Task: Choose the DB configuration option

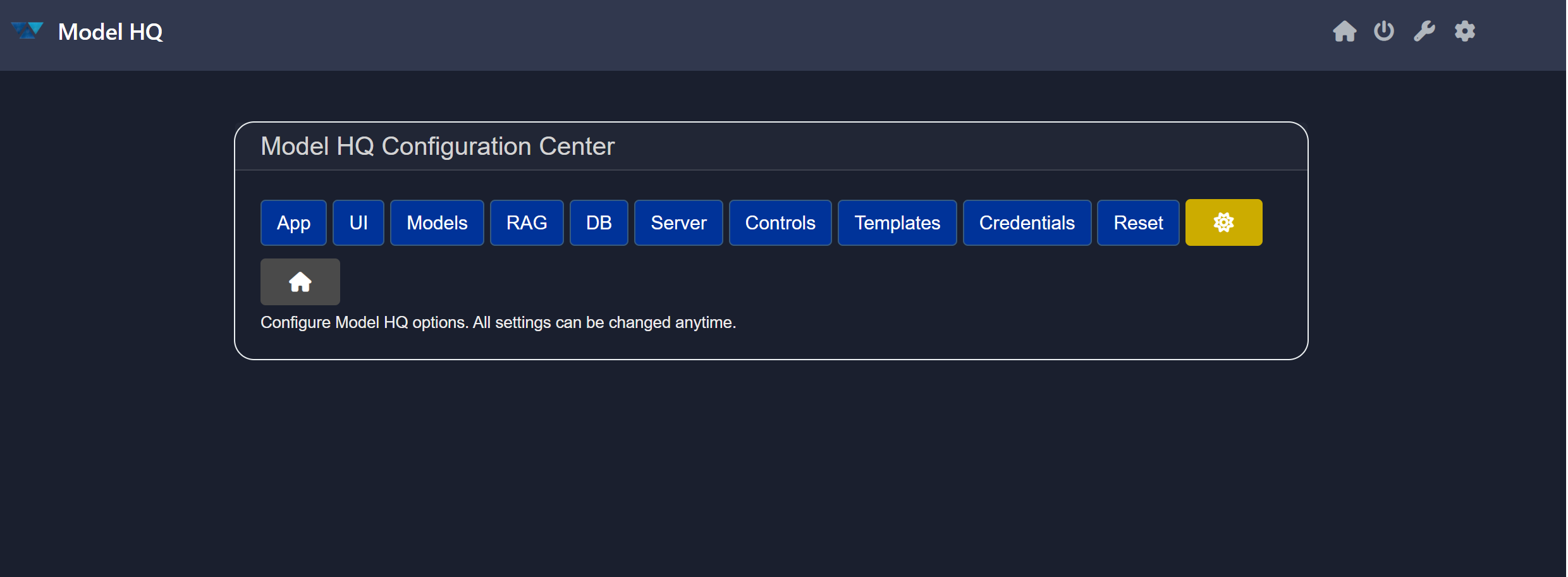Action: click(x=599, y=222)
